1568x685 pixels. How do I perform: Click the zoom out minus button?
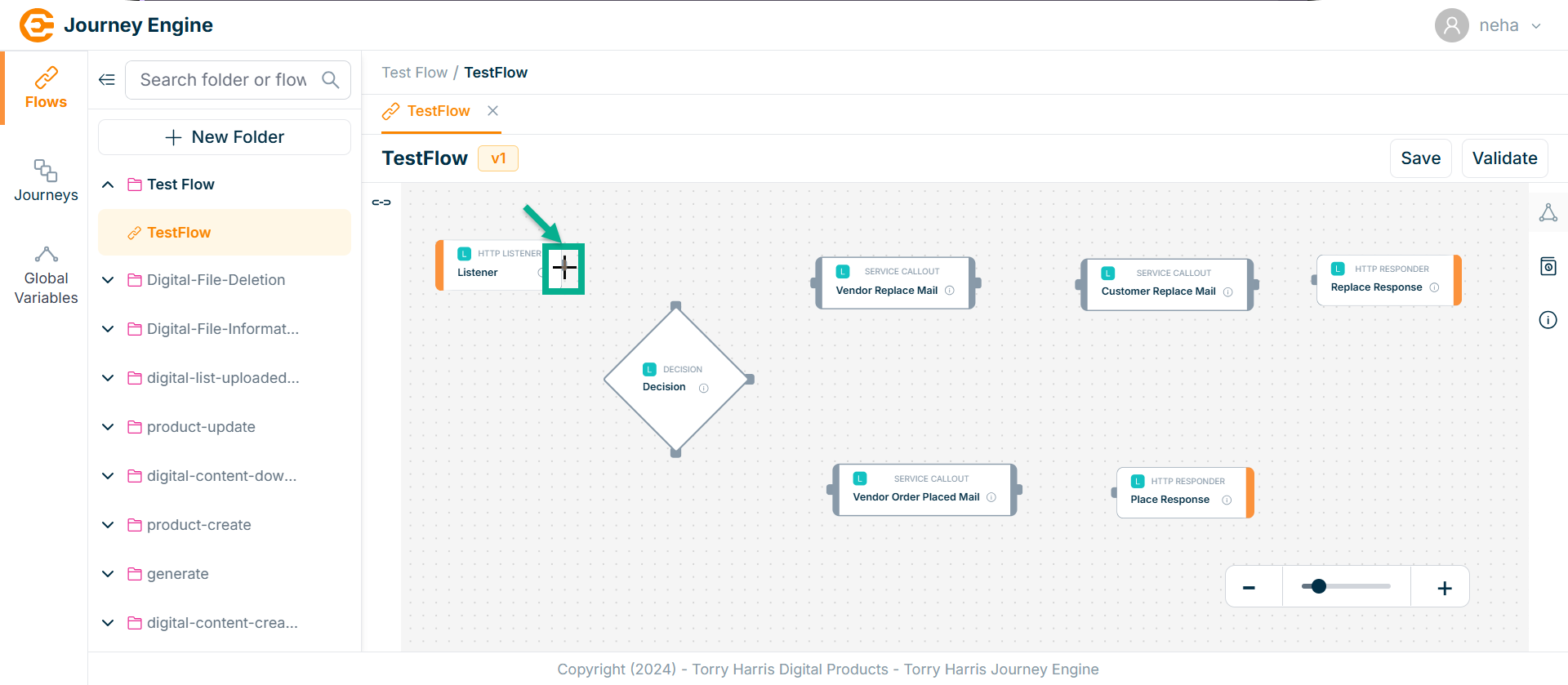coord(1249,588)
